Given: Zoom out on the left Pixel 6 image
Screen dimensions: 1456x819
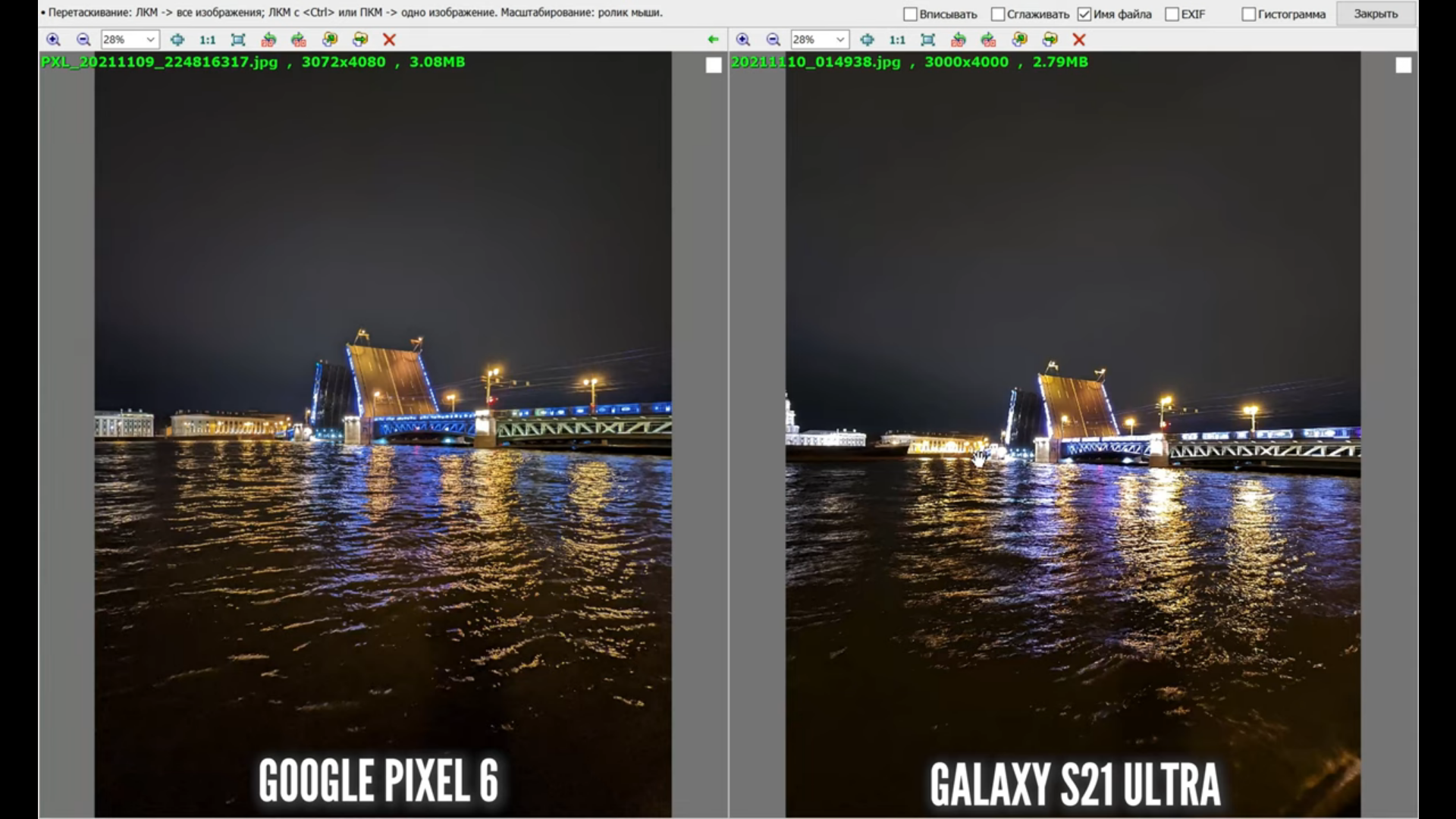Looking at the screenshot, I should 83,39.
